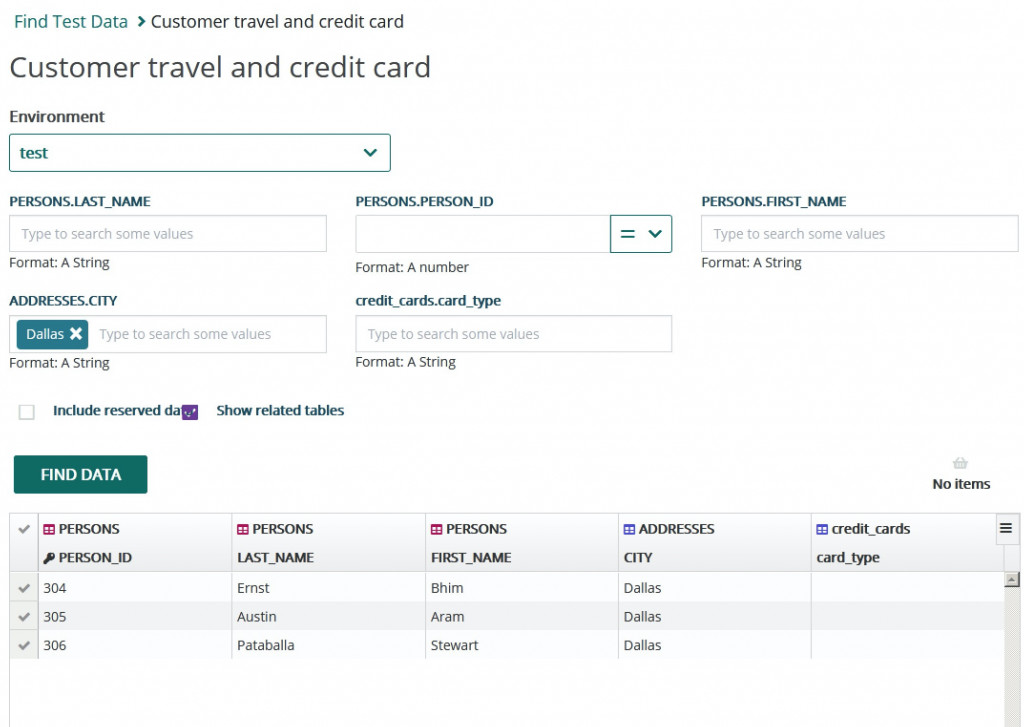Click the Show related tables link
Image resolution: width=1024 pixels, height=727 pixels.
[x=280, y=411]
